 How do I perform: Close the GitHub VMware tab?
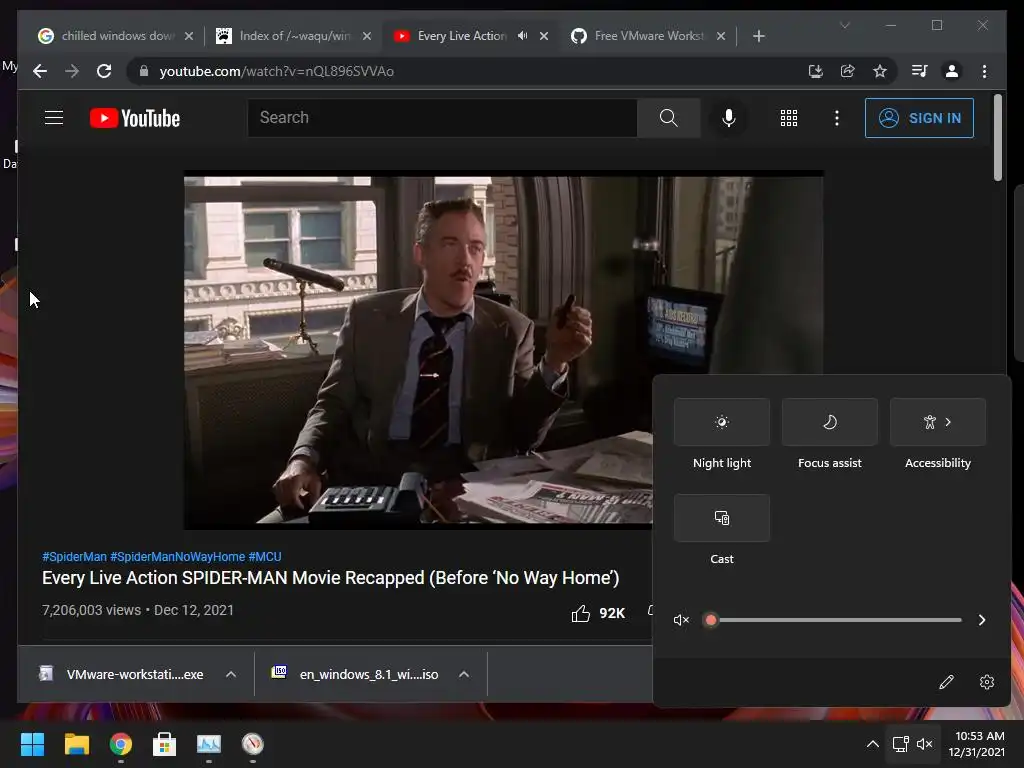coord(721,36)
